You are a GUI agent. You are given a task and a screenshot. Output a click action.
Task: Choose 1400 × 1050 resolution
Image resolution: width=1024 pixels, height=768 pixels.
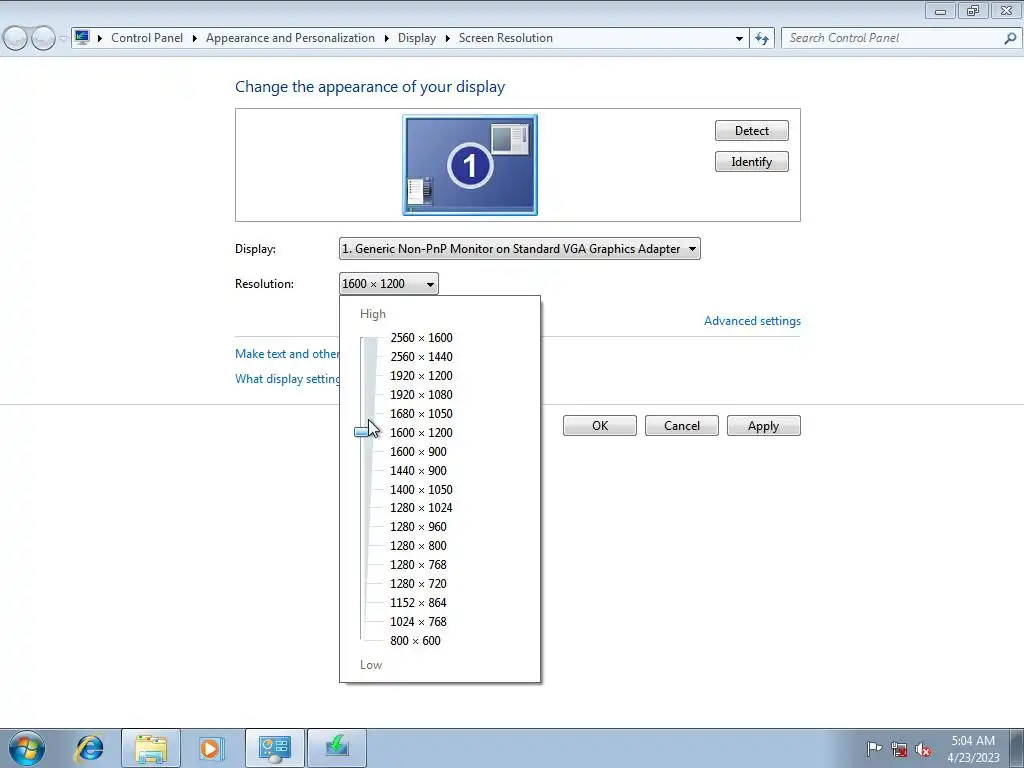(421, 489)
